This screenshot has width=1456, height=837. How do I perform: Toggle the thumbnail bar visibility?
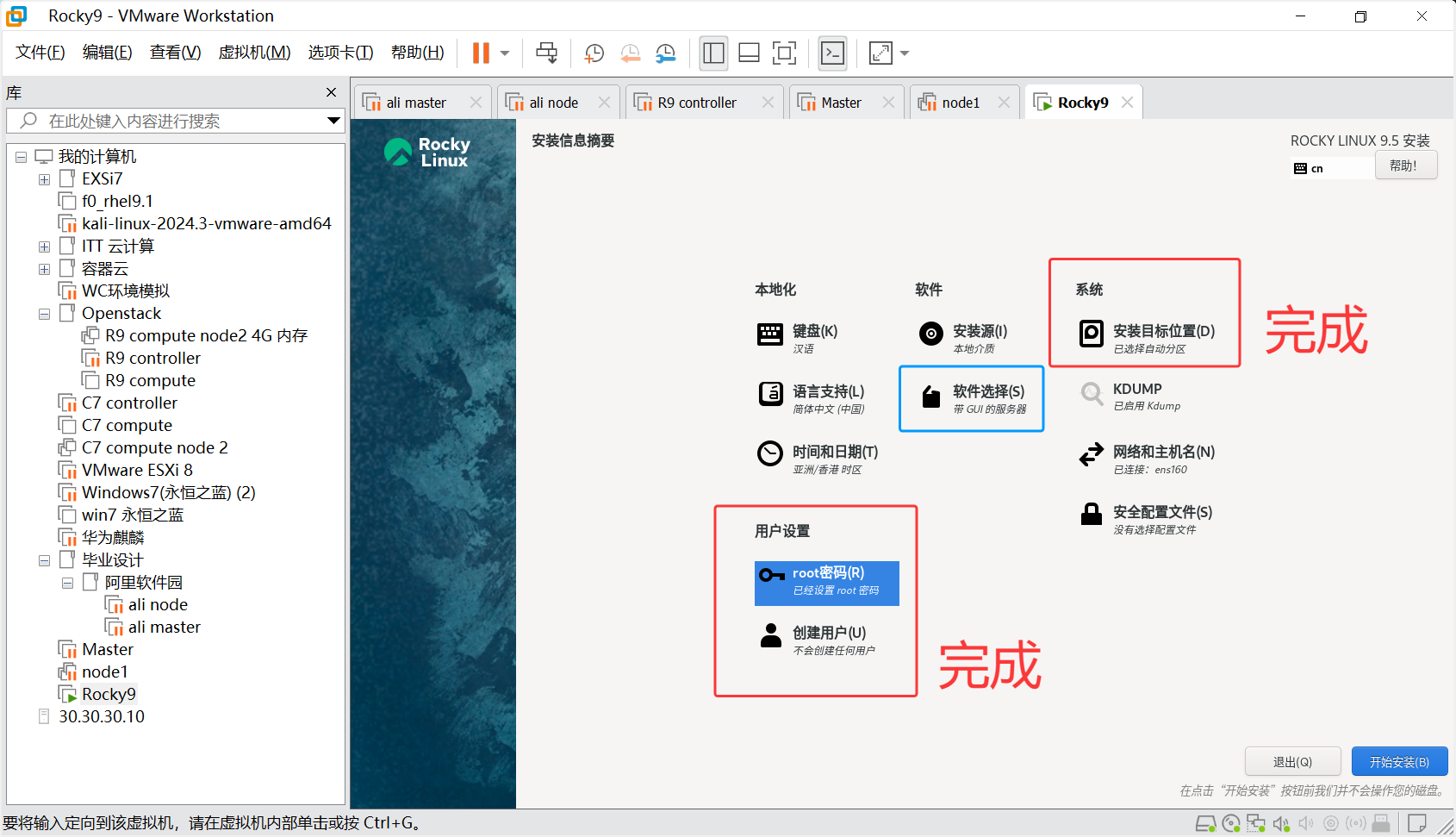[749, 53]
